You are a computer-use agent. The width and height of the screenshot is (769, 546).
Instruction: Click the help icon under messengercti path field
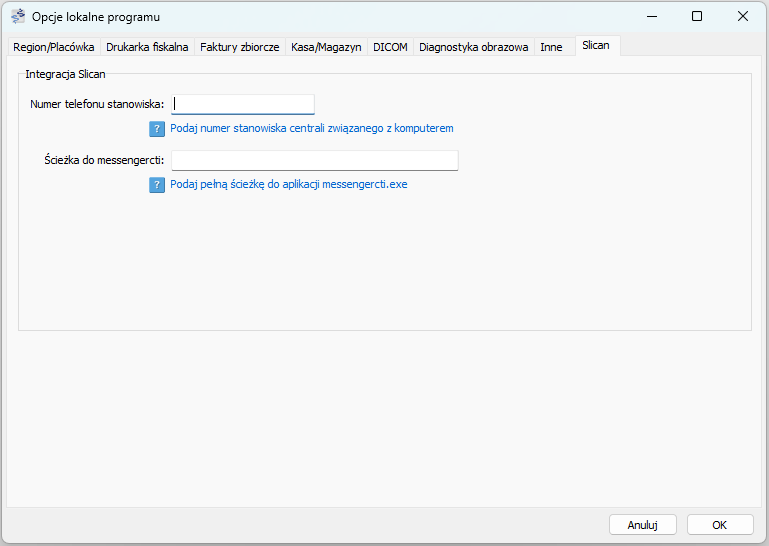pyautogui.click(x=157, y=185)
